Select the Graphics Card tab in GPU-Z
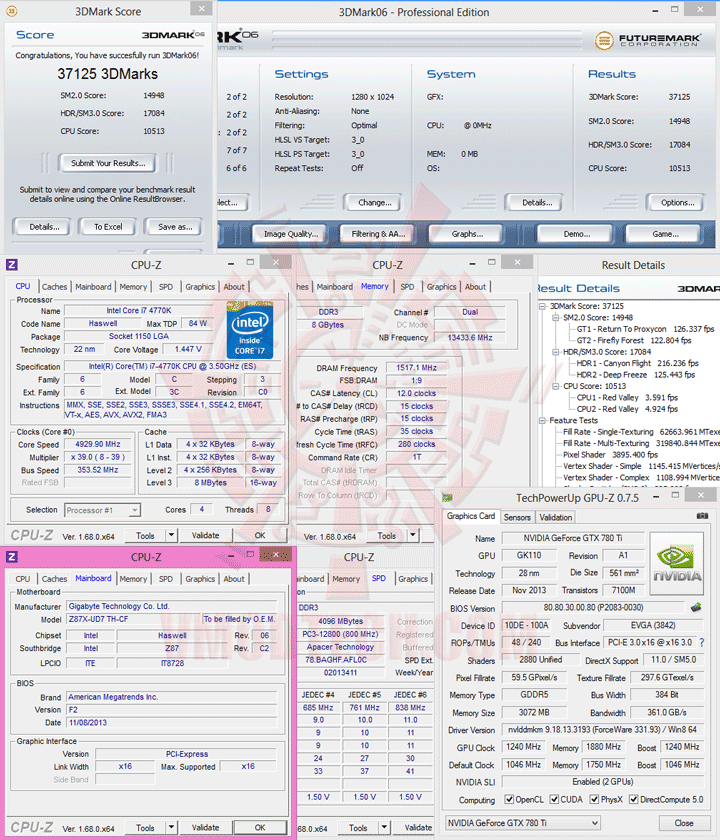This screenshot has width=720, height=840. (471, 516)
